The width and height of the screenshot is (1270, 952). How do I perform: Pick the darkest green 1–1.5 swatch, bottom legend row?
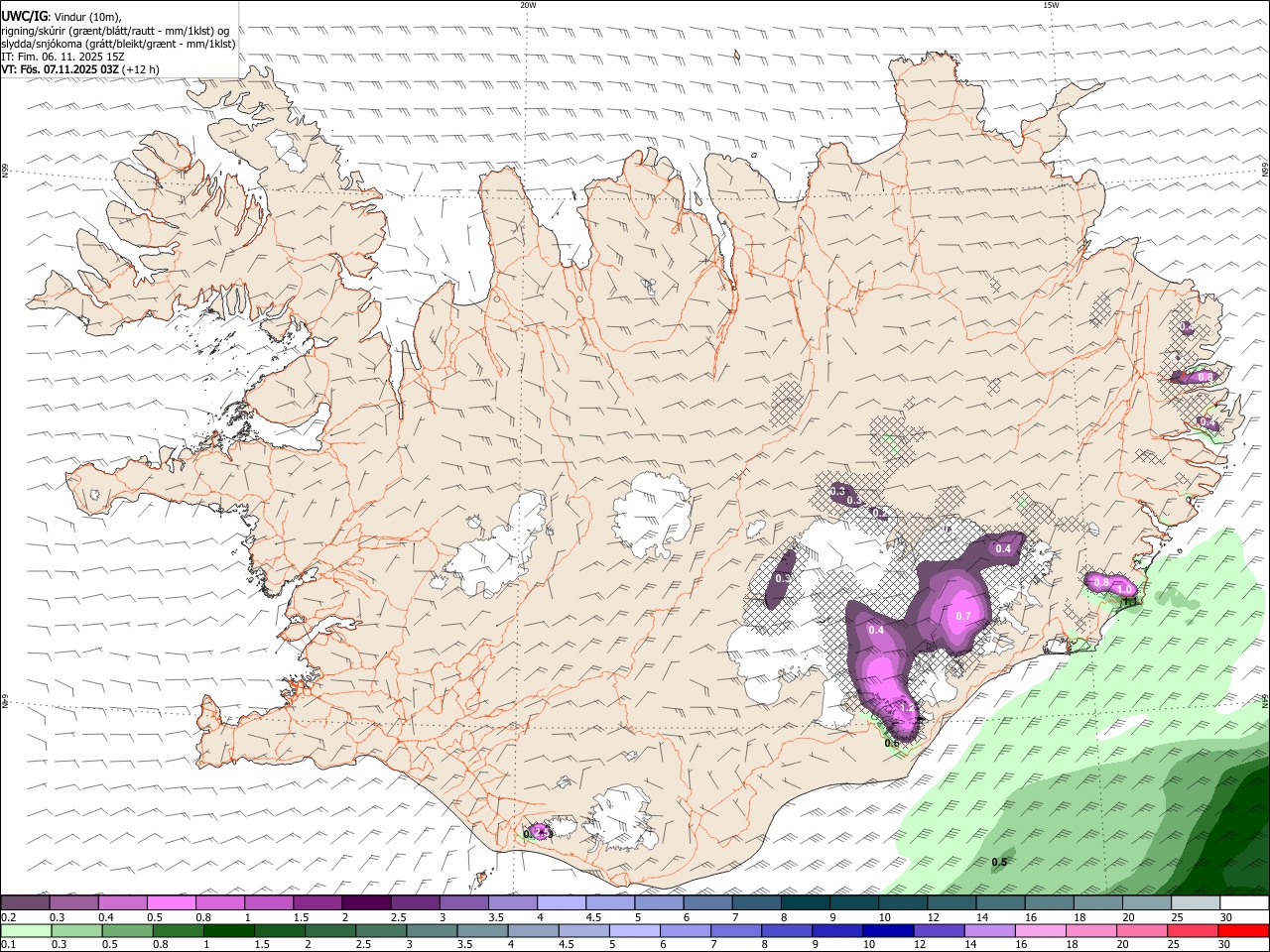(x=228, y=931)
